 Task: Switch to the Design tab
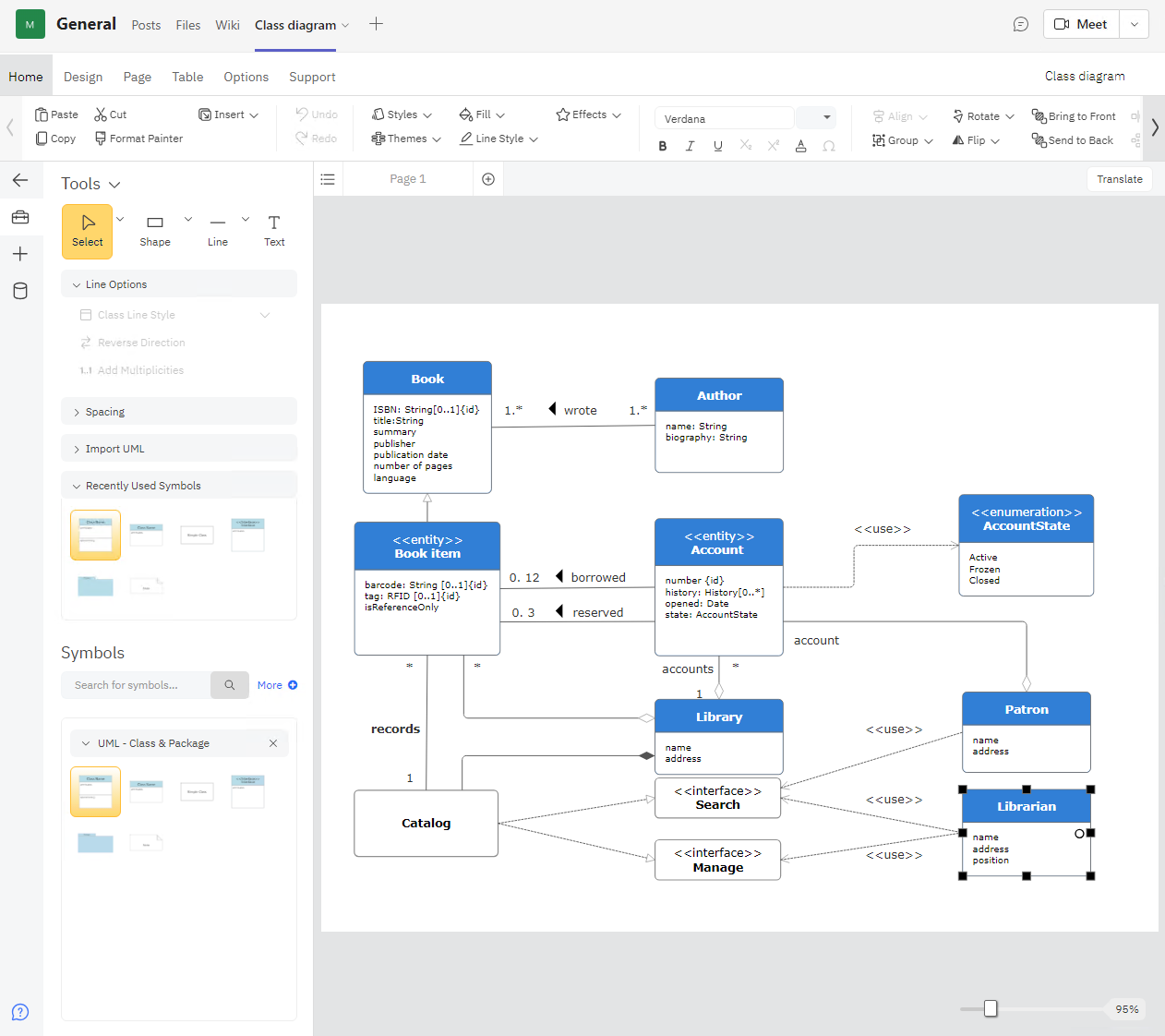(x=83, y=77)
